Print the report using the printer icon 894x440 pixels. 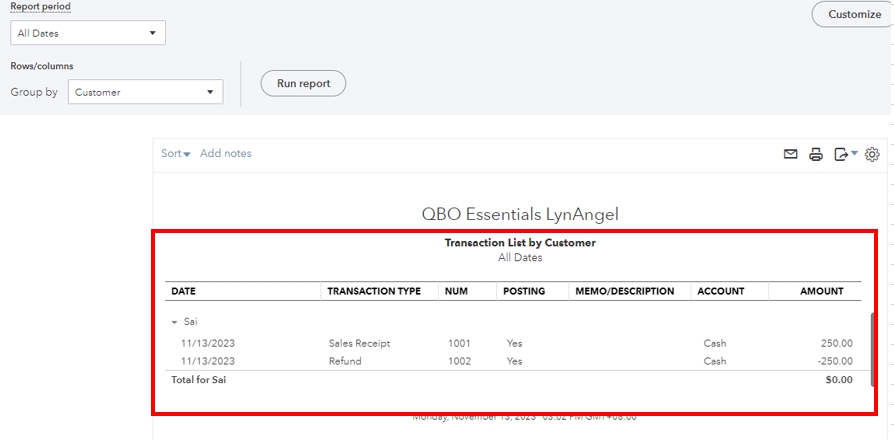[x=816, y=154]
